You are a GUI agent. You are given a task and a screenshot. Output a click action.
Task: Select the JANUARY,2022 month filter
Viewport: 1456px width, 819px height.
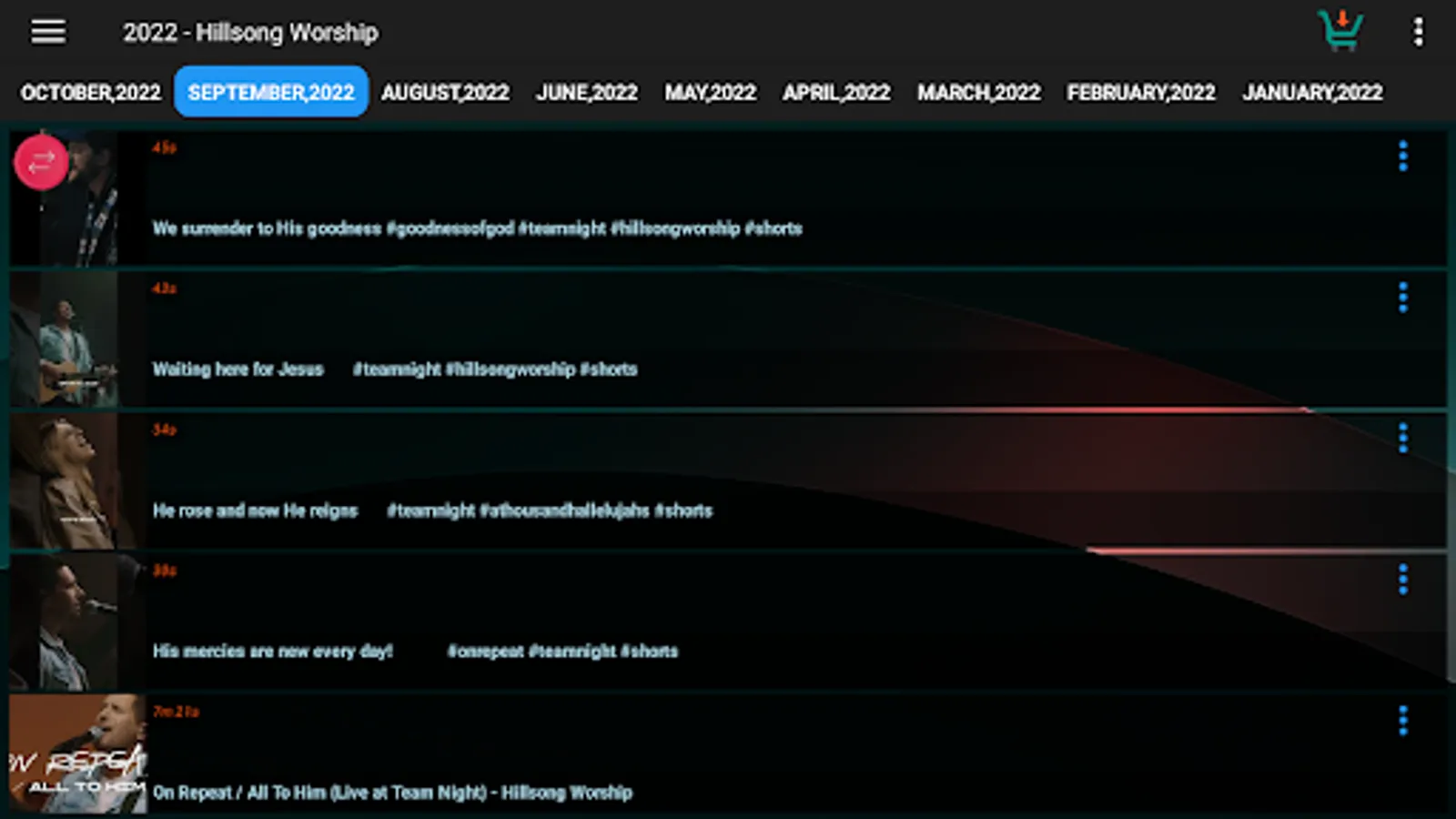pos(1313,91)
